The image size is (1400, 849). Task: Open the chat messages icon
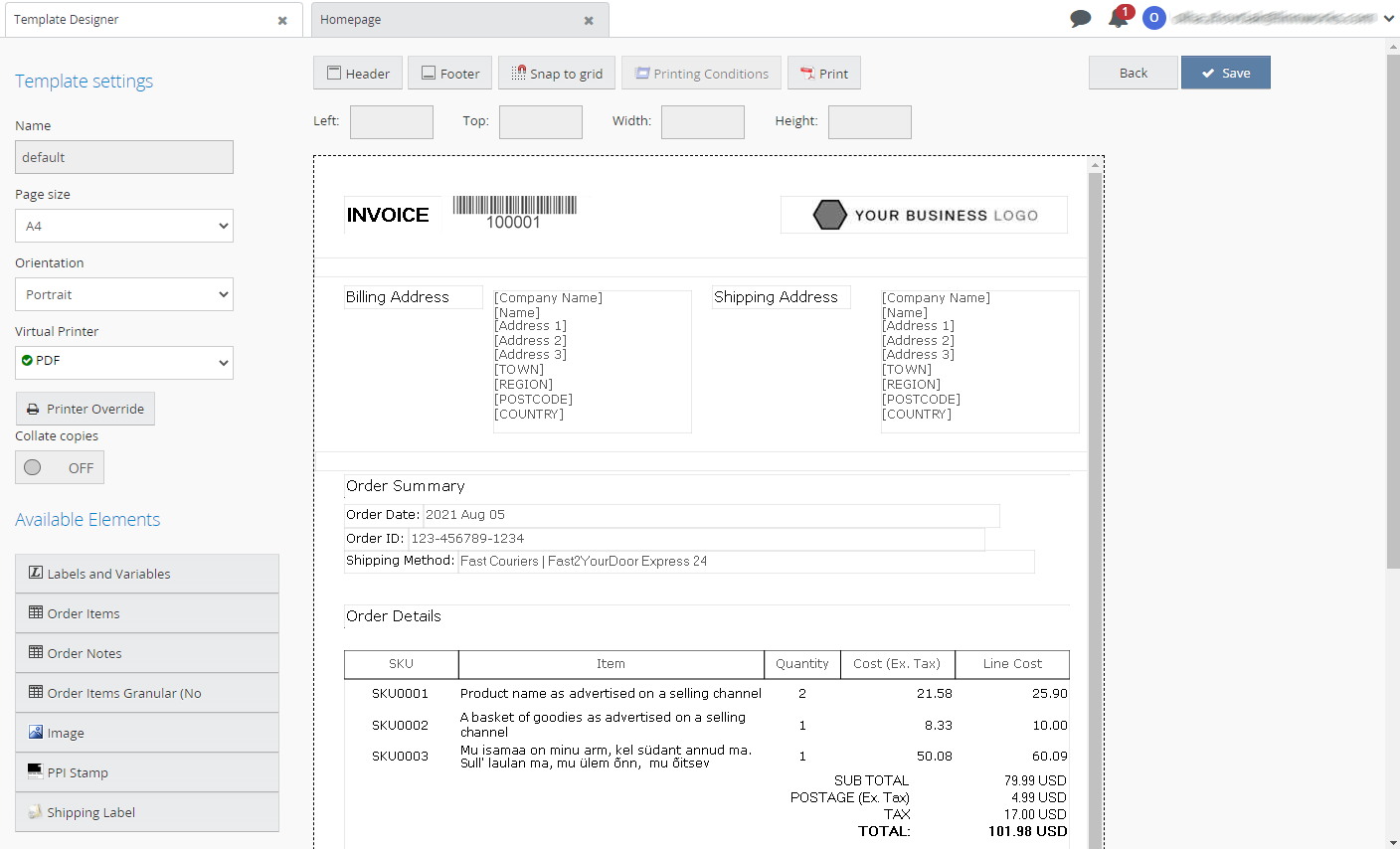click(1080, 19)
